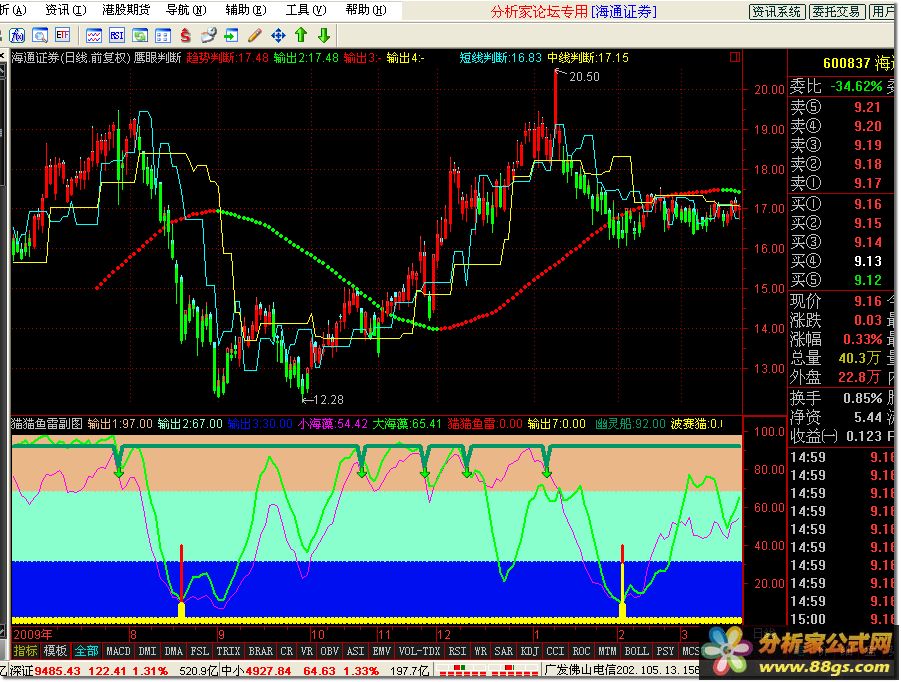Open the 资讯(I) menu

point(66,10)
